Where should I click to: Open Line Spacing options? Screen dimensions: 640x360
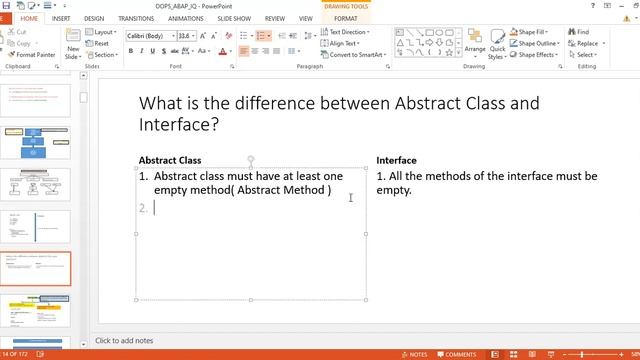click(x=310, y=36)
